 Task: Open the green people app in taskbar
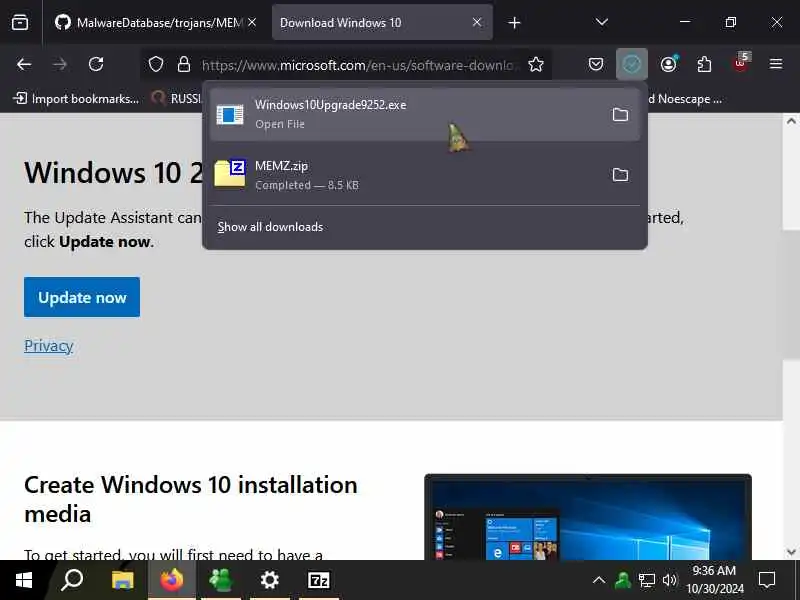pos(220,580)
